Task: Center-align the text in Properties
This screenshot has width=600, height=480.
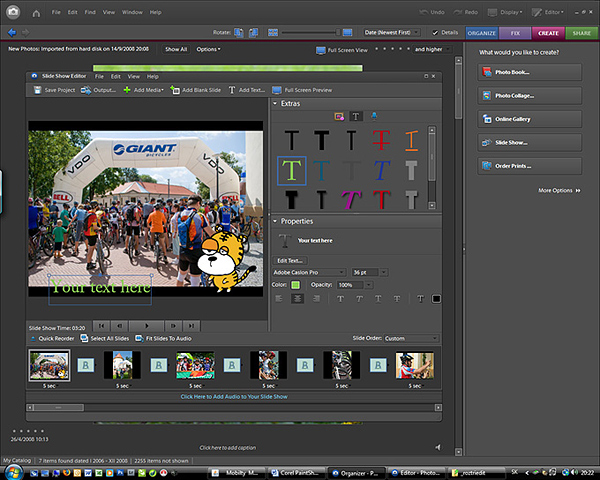Action: coord(298,298)
